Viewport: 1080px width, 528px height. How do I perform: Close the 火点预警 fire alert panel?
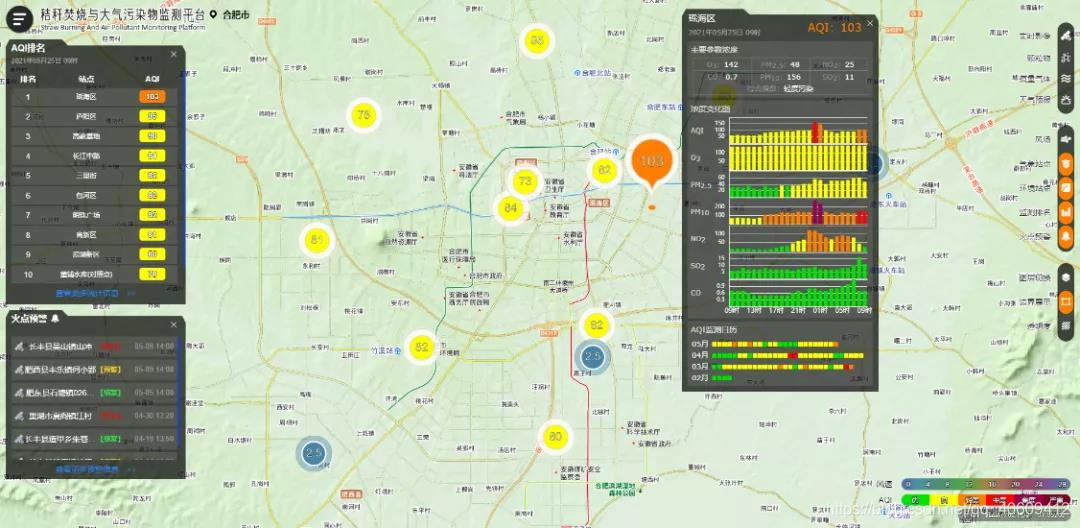click(x=174, y=322)
